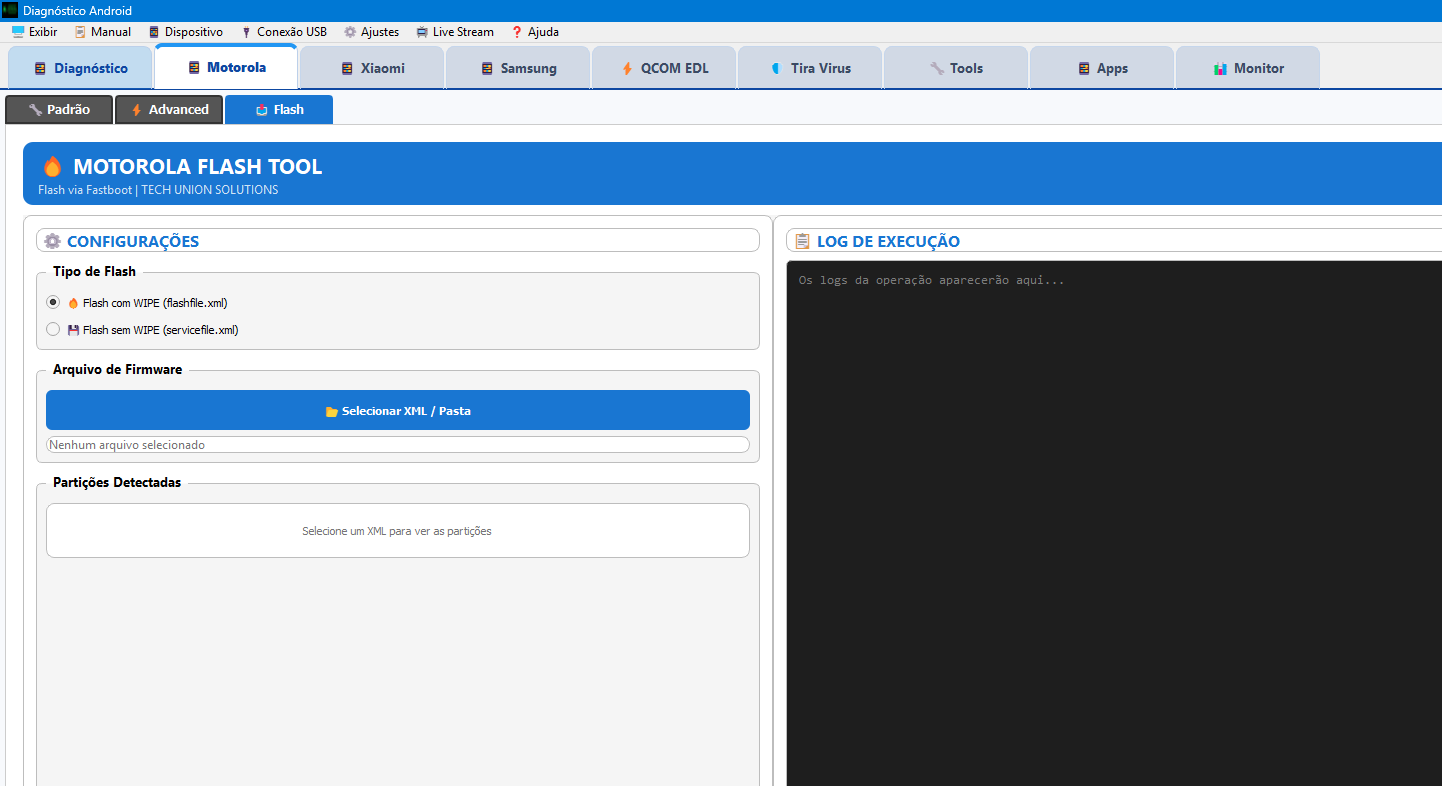Switch to the Tira Virus tab
The image size is (1442, 786).
pos(810,68)
